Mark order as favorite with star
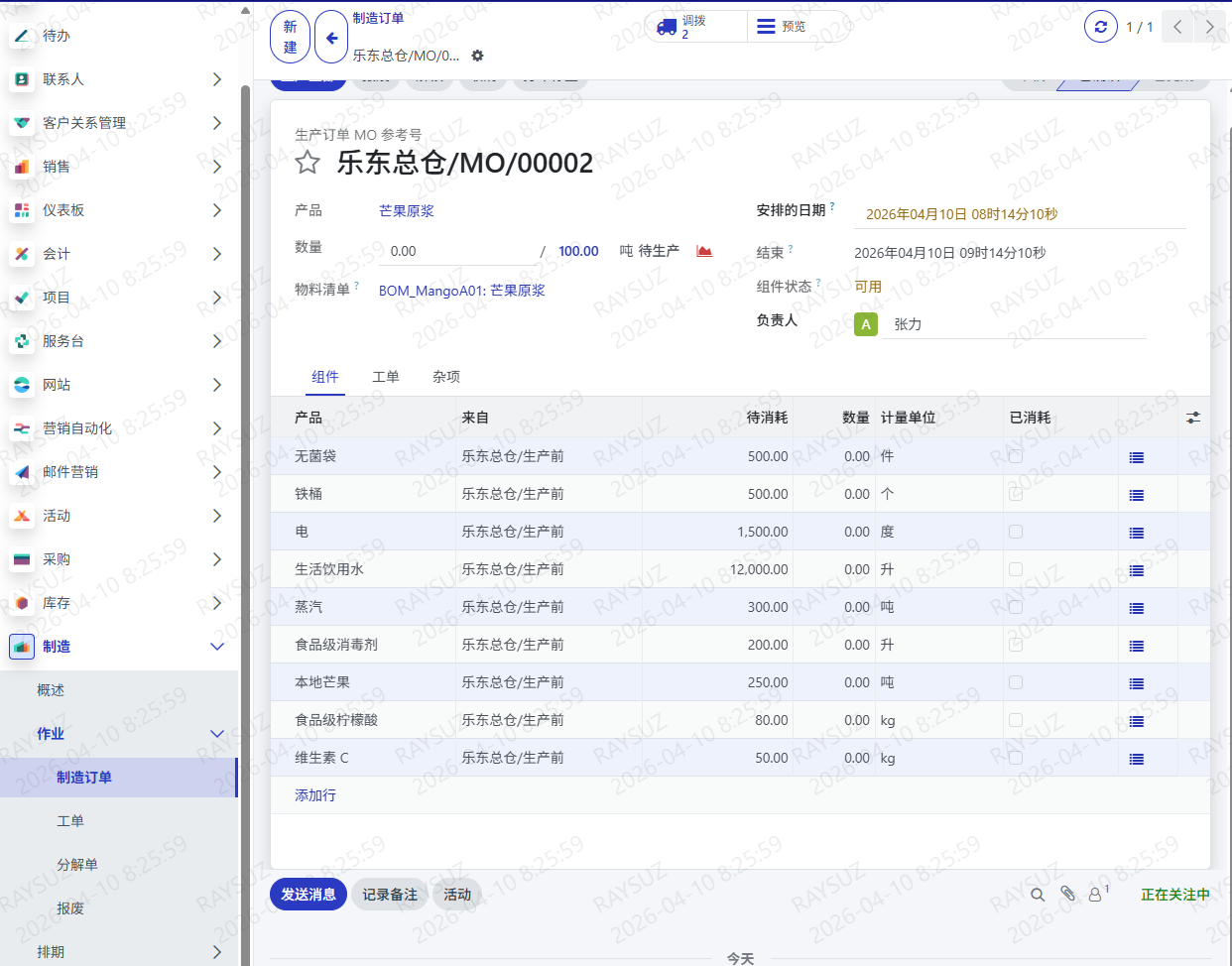Viewport: 1232px width, 966px height. [308, 162]
